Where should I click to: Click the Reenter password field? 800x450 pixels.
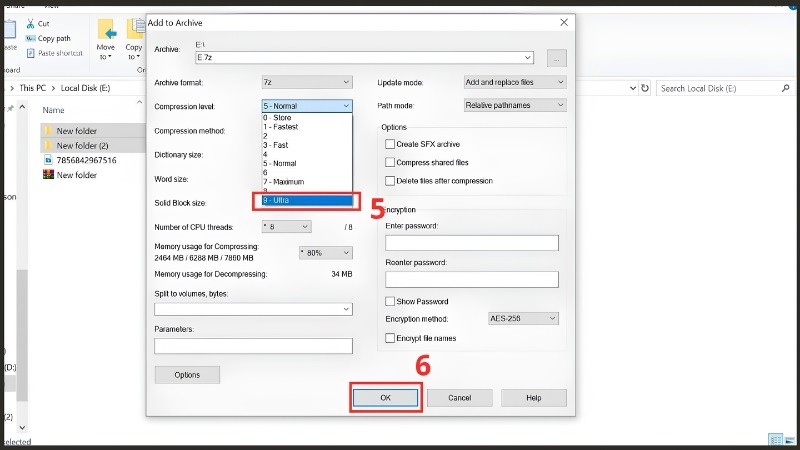(472, 280)
